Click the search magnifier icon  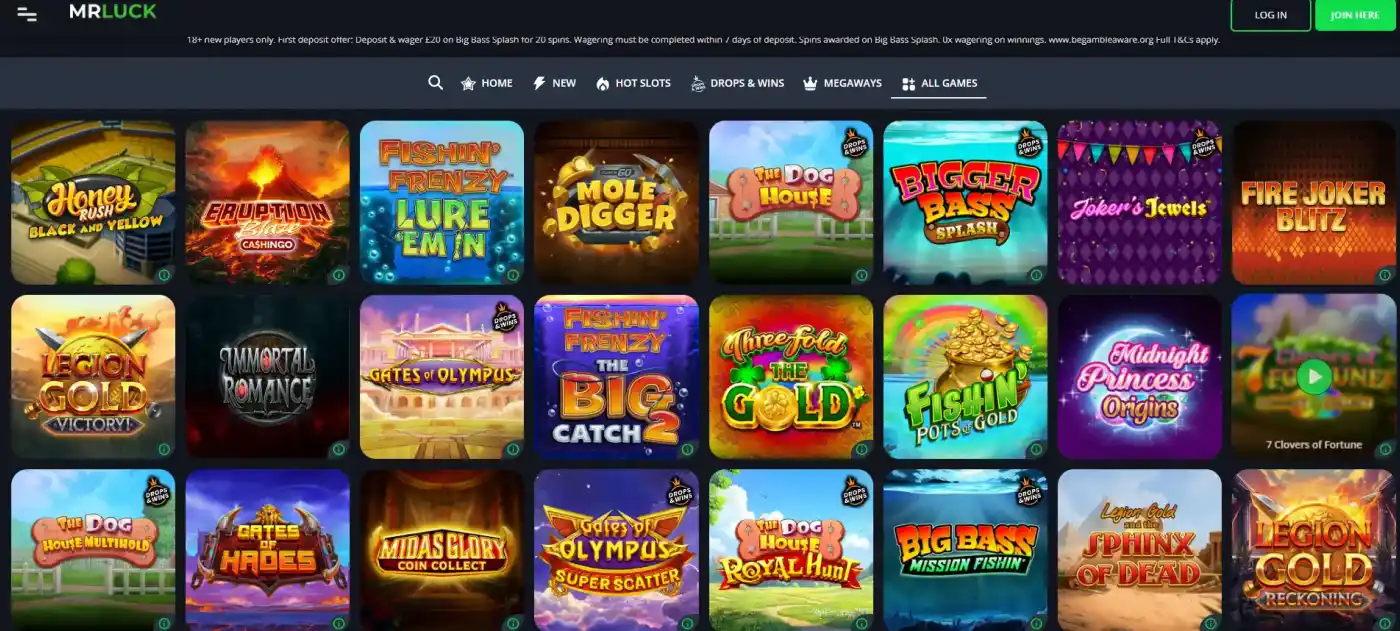coord(435,83)
